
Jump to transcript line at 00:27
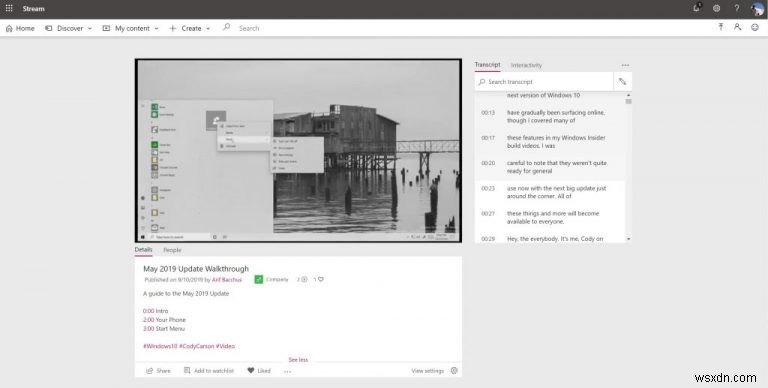point(550,218)
